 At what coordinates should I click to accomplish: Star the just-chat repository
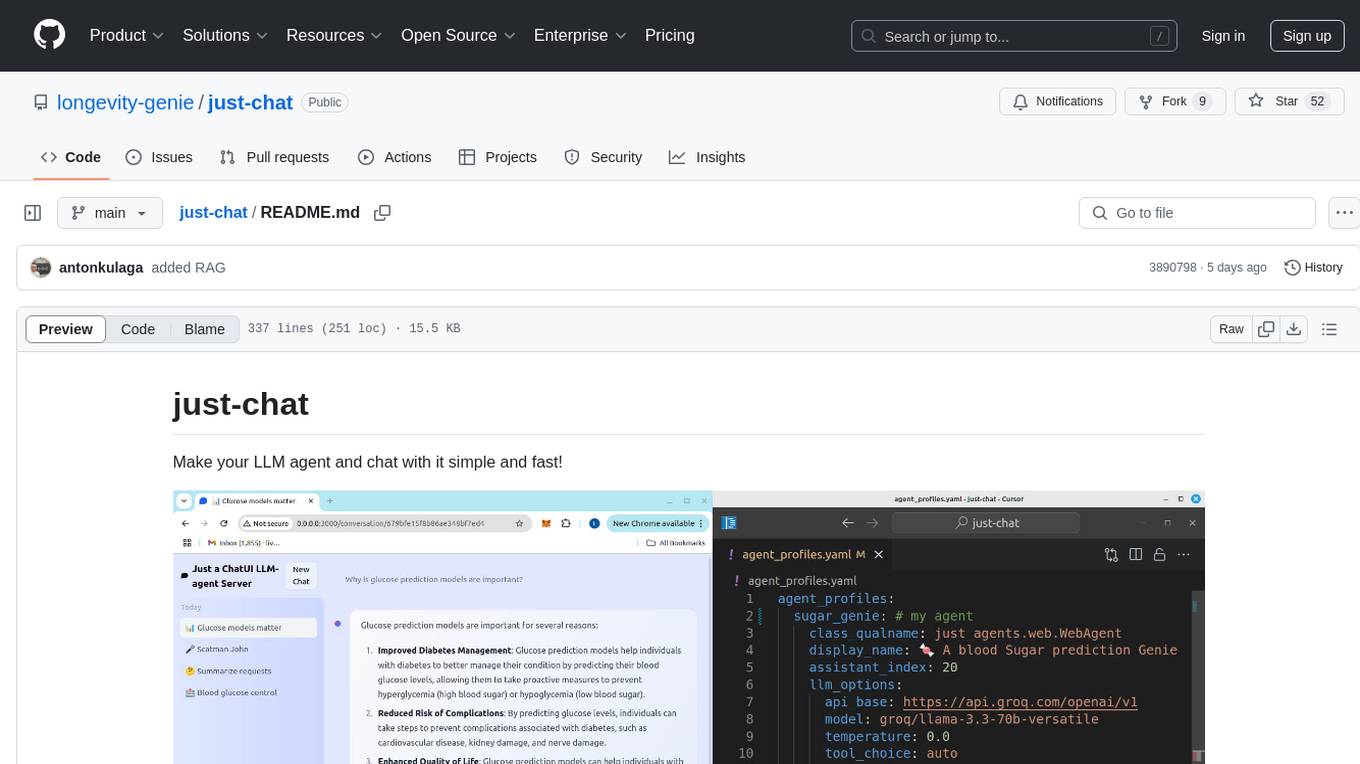point(1290,101)
